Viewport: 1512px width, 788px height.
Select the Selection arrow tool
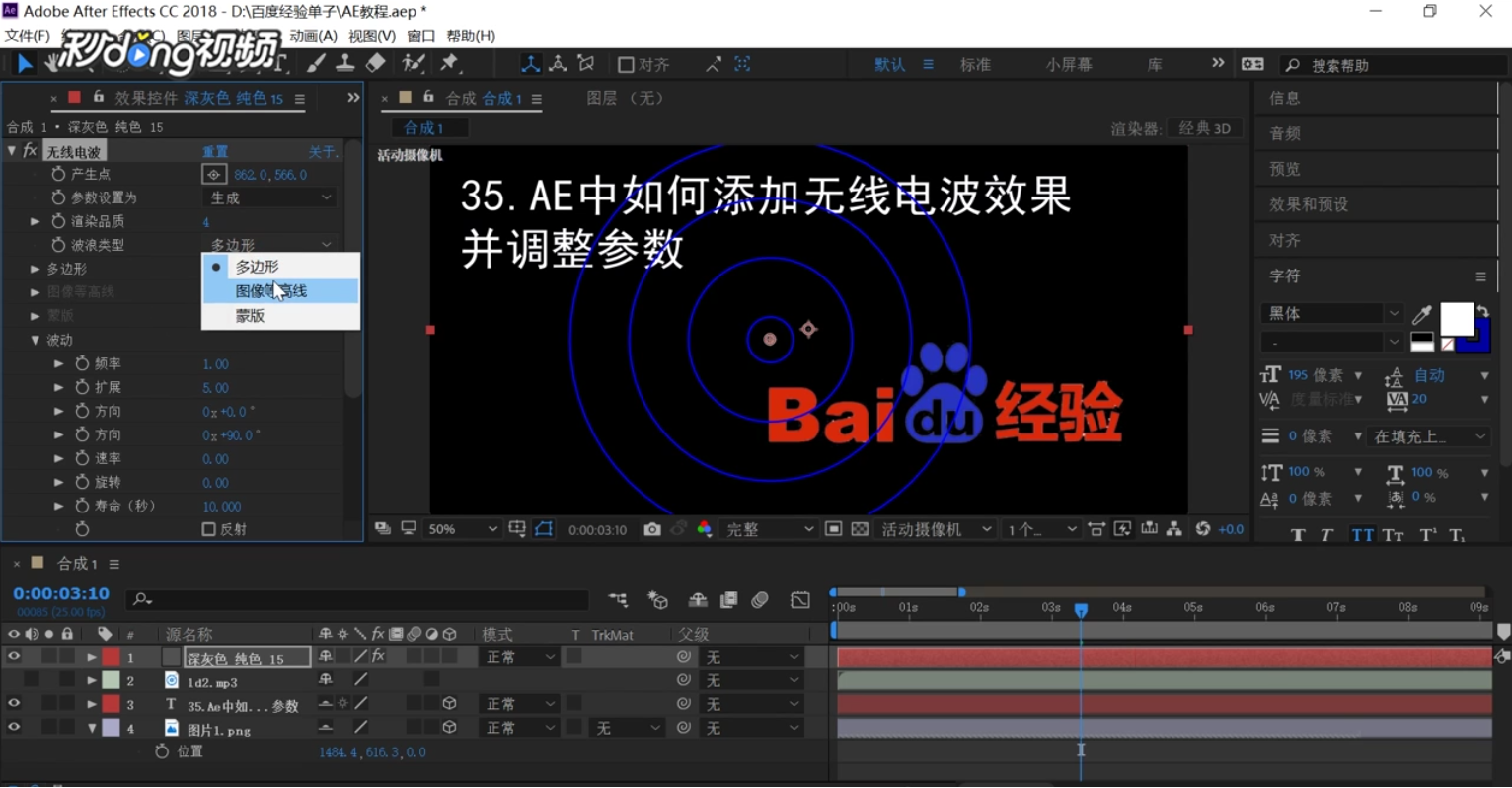(25, 64)
